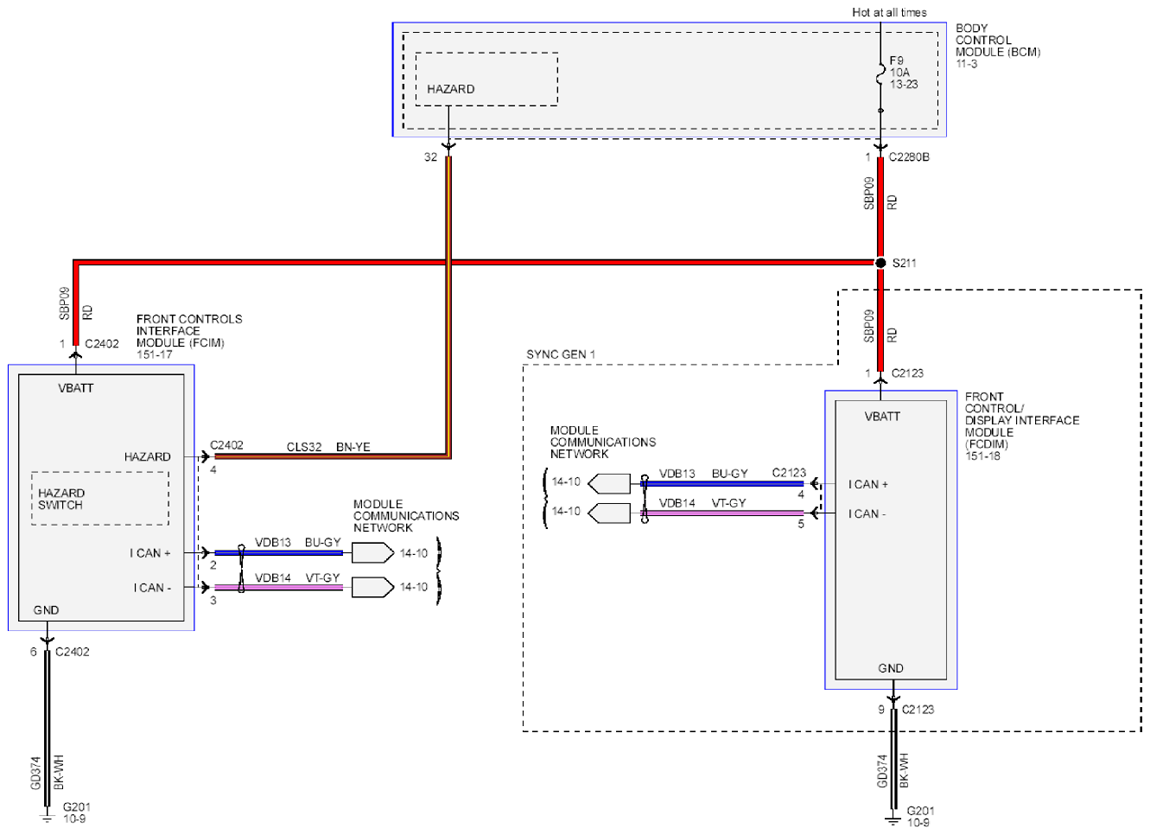The image size is (1150, 835).
Task: Click the Body Control Module (BCM) label
Action: [x=997, y=46]
